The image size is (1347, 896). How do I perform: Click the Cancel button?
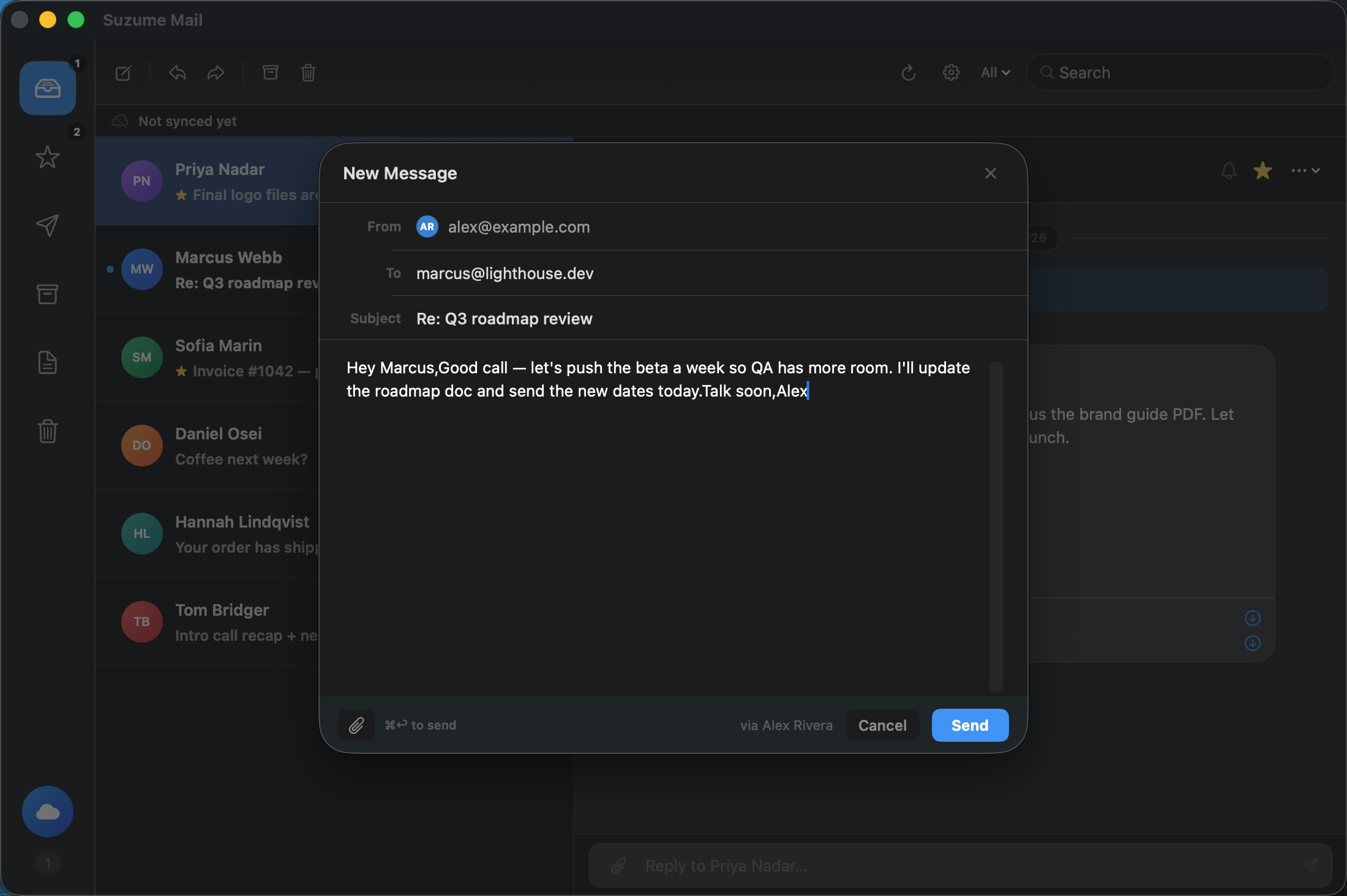(882, 725)
